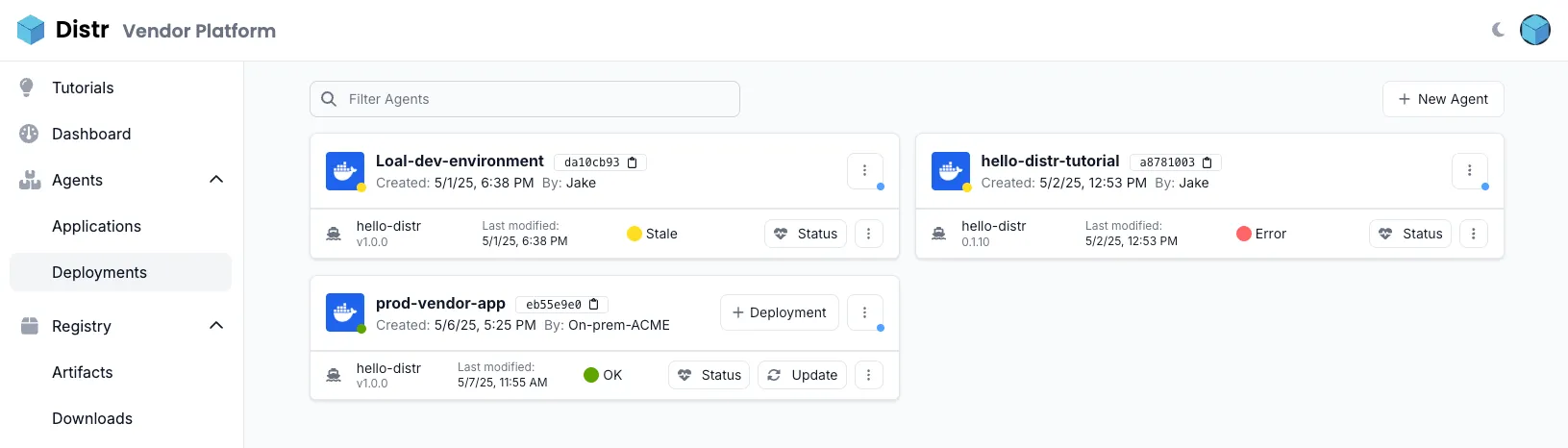The height and width of the screenshot is (448, 1568).
Task: Focus the Filter Agents search field
Action: tap(525, 99)
